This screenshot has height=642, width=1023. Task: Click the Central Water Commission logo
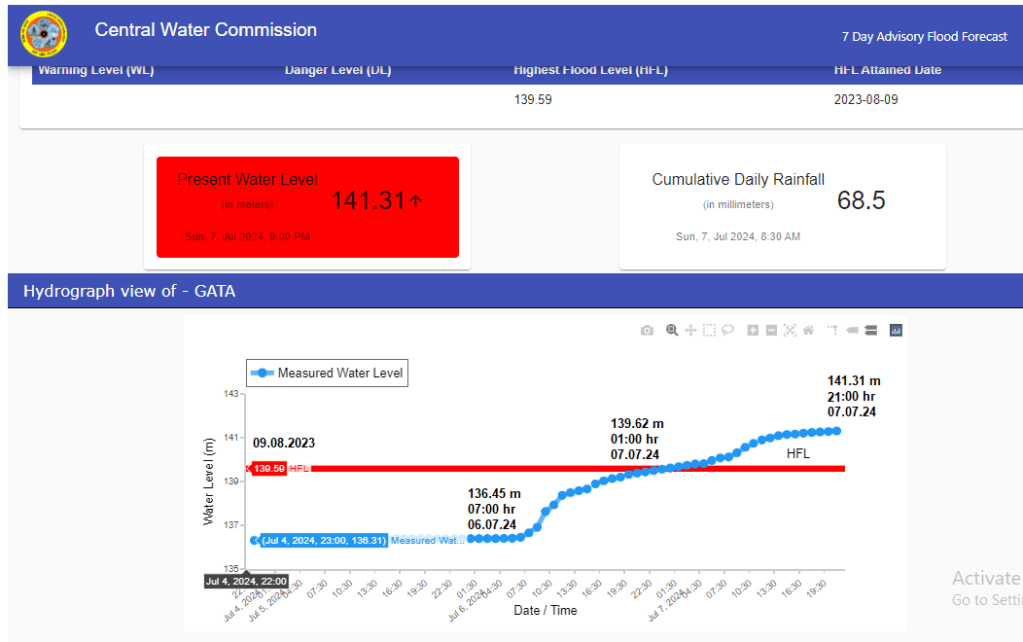(45, 35)
